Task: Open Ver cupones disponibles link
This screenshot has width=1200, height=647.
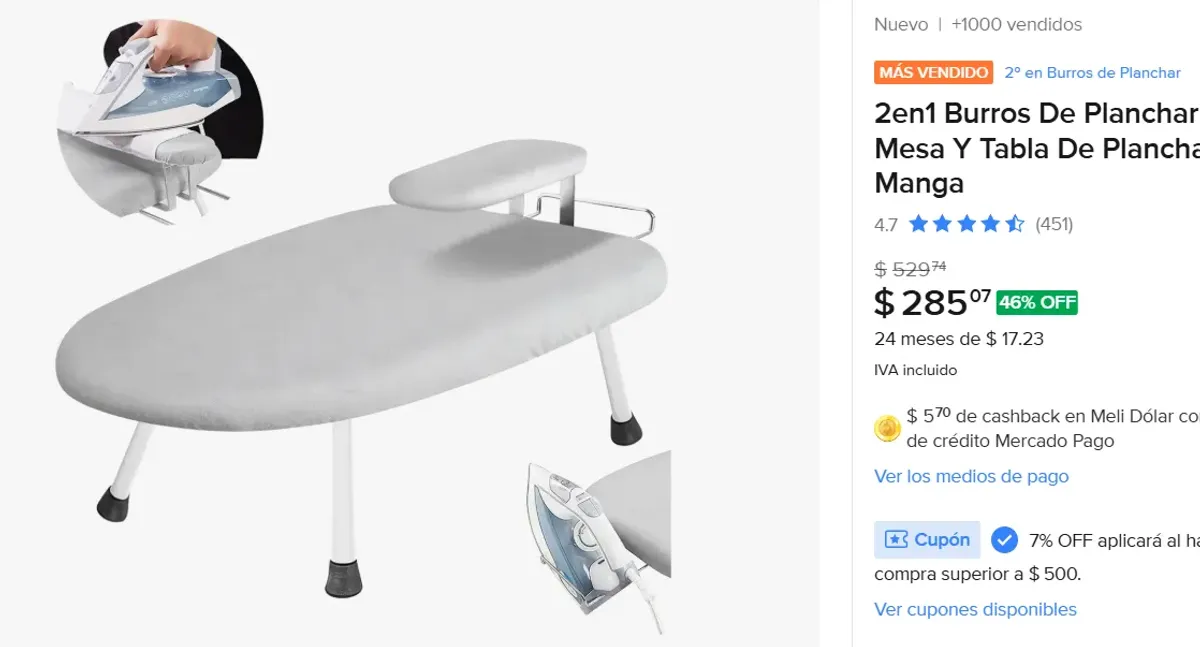Action: (975, 609)
